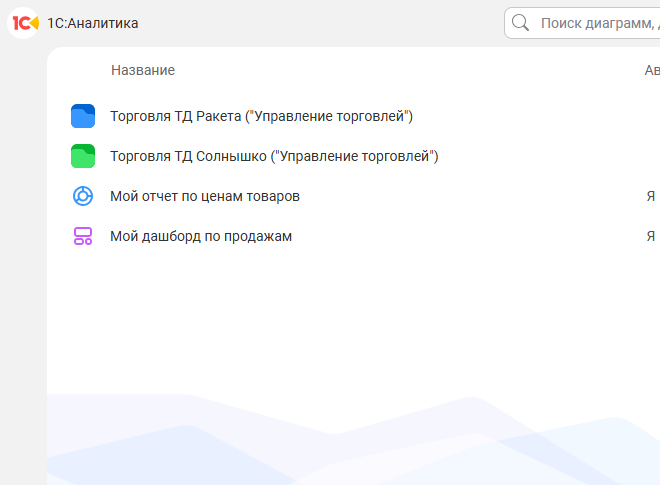Open the blue Торговля ТД Ракета folder icon

(x=83, y=116)
